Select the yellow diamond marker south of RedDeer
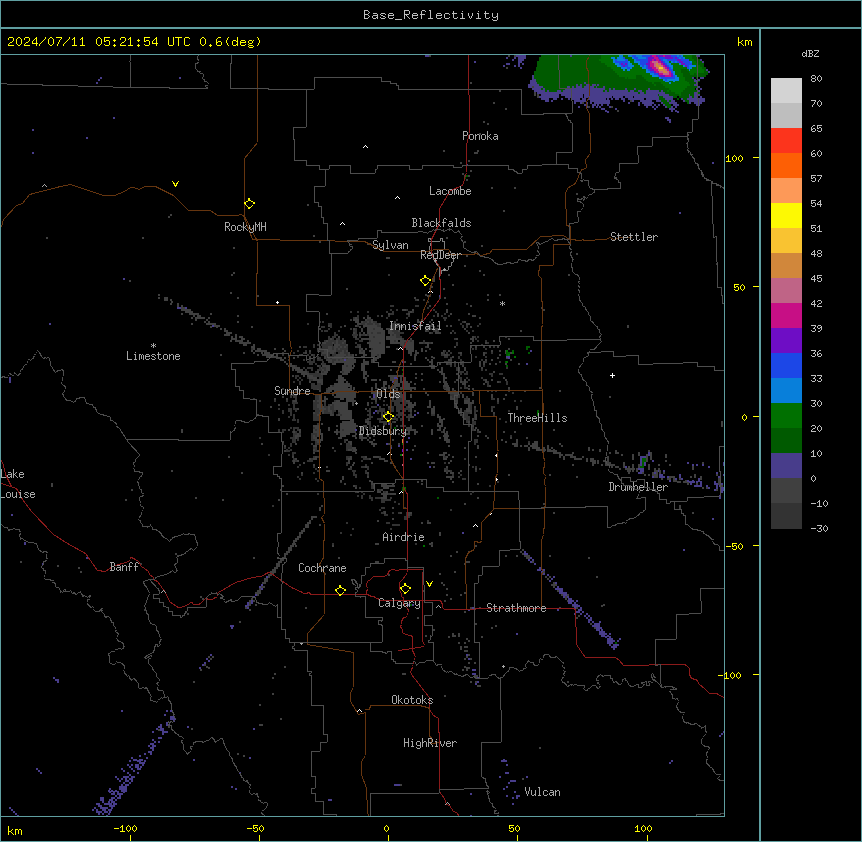Screen dimensions: 862x842 425,281
